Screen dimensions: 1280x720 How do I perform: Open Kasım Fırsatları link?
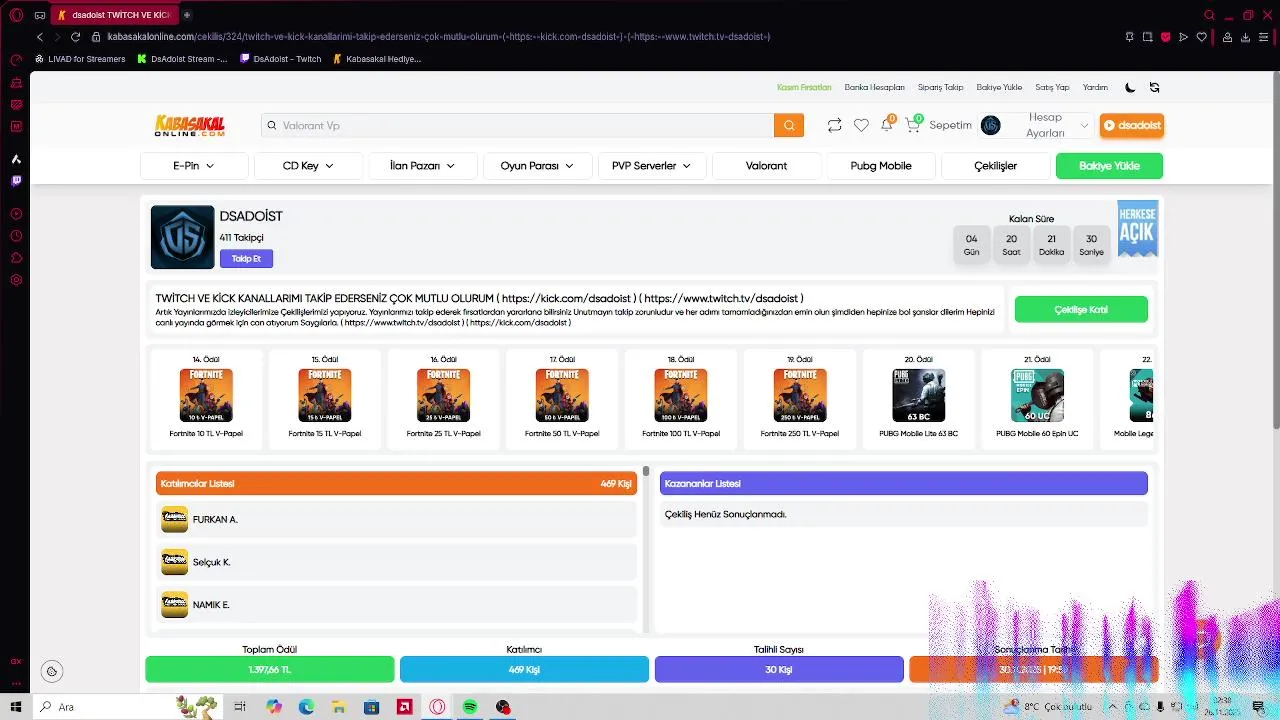click(804, 88)
